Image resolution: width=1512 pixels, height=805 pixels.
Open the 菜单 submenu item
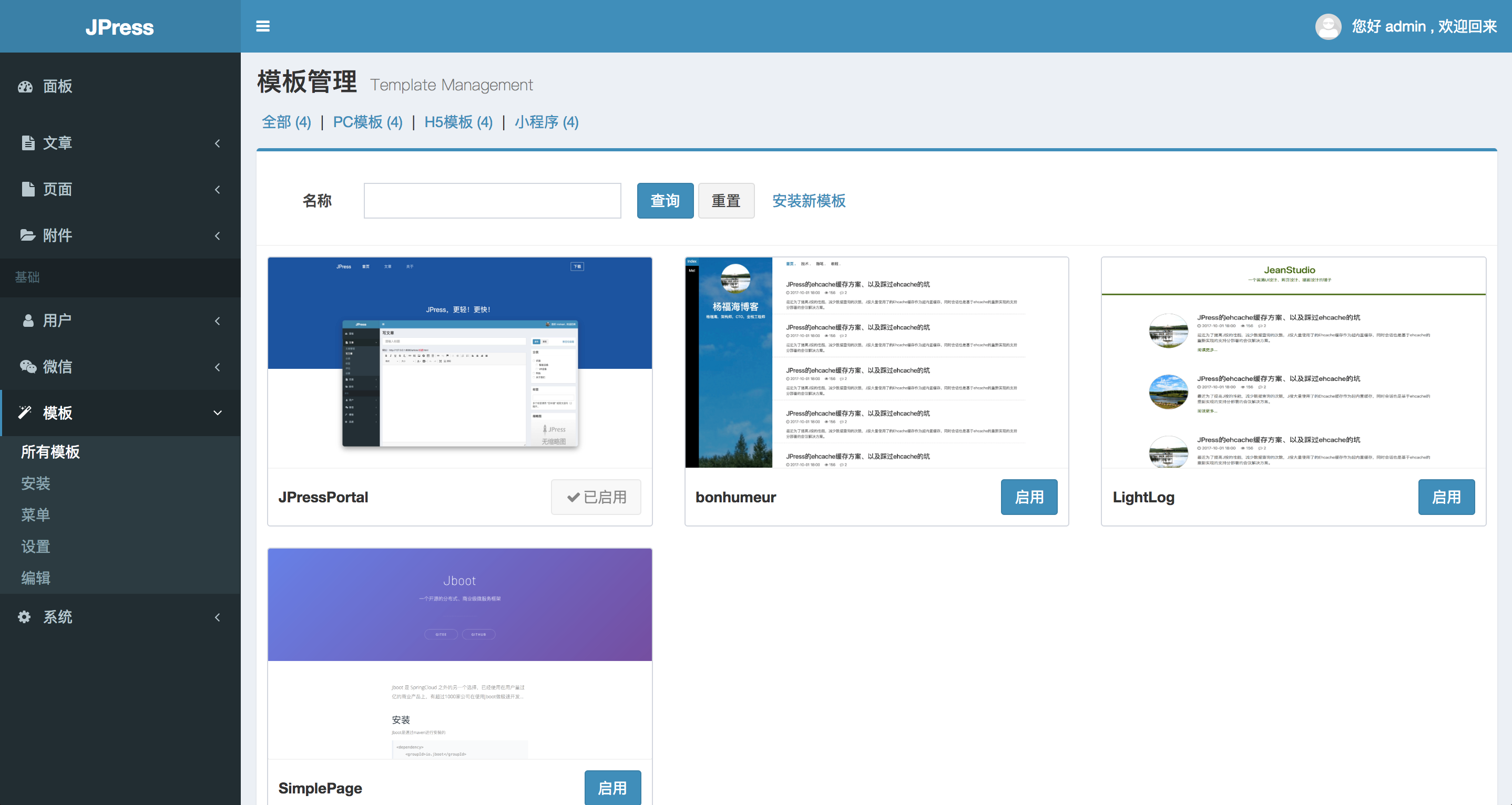[x=35, y=514]
